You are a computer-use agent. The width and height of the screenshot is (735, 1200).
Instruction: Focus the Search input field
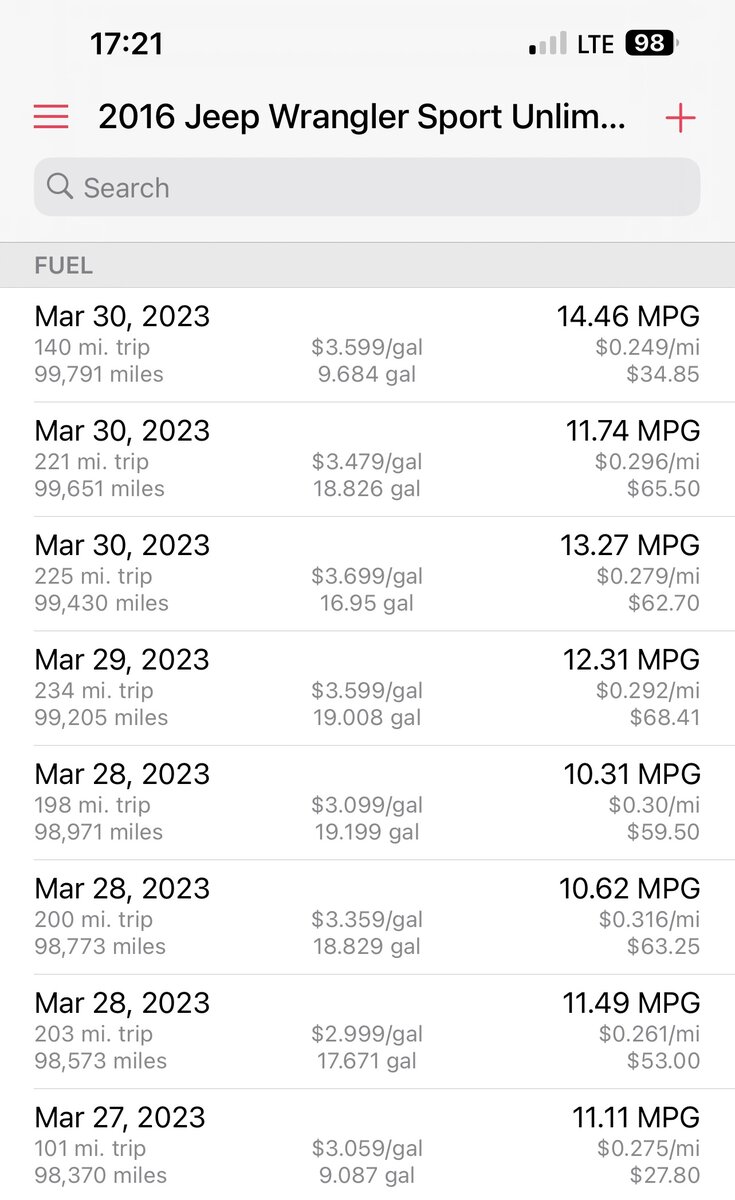pyautogui.click(x=380, y=187)
